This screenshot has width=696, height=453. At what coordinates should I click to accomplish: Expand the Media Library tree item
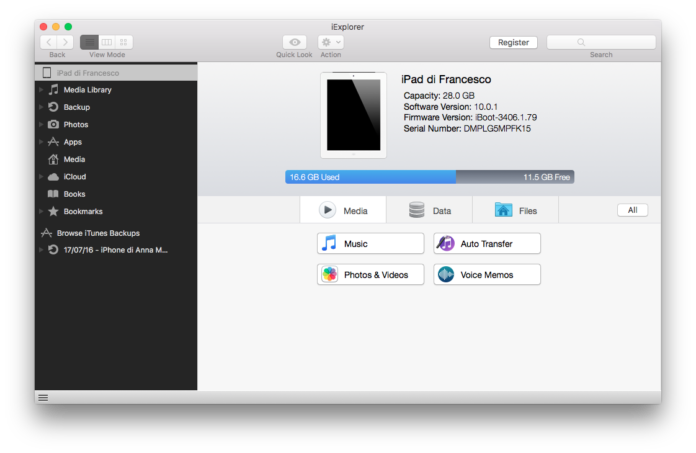41,90
